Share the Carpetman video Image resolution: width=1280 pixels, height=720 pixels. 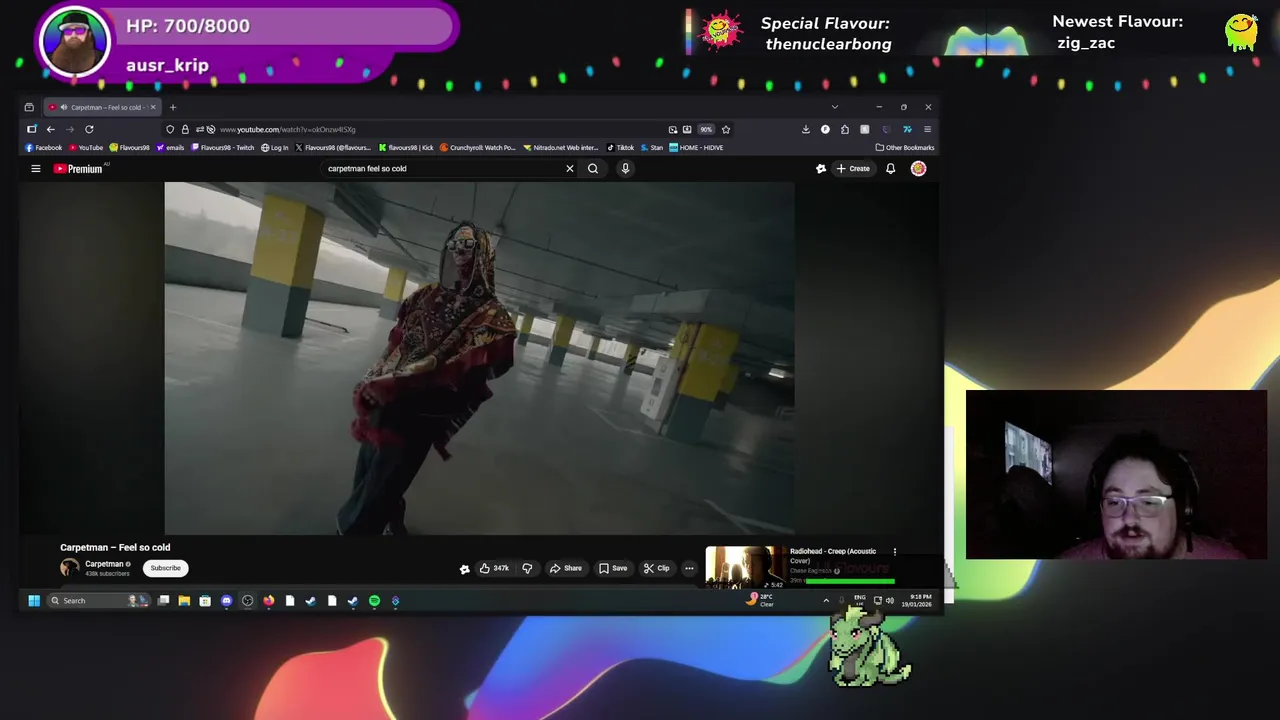[x=565, y=568]
